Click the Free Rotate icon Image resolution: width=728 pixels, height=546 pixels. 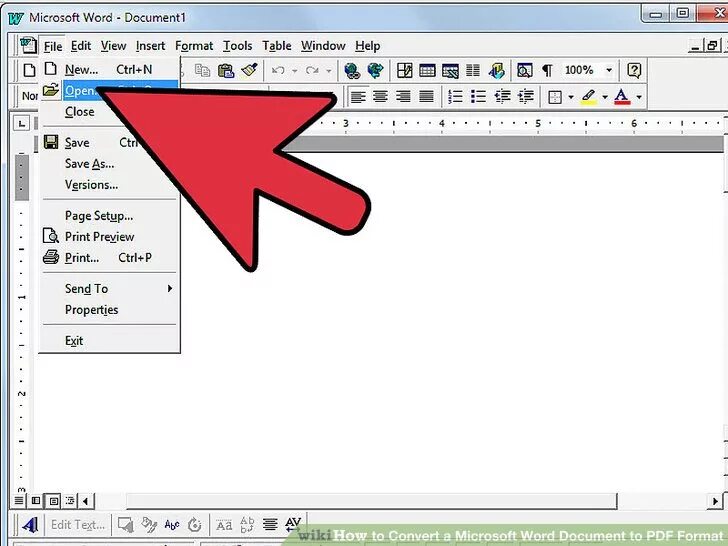click(195, 525)
